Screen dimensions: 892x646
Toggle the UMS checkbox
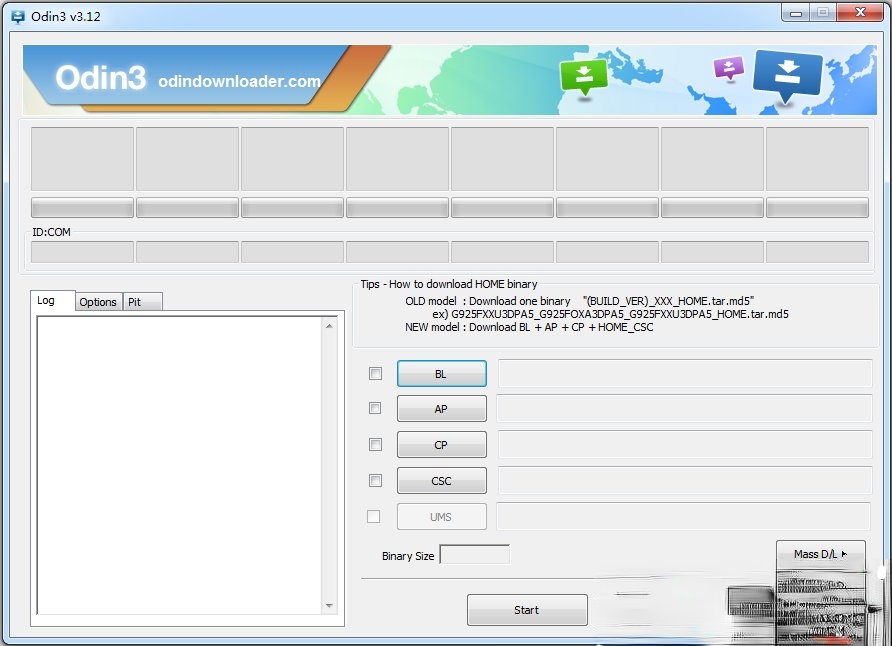[x=374, y=516]
